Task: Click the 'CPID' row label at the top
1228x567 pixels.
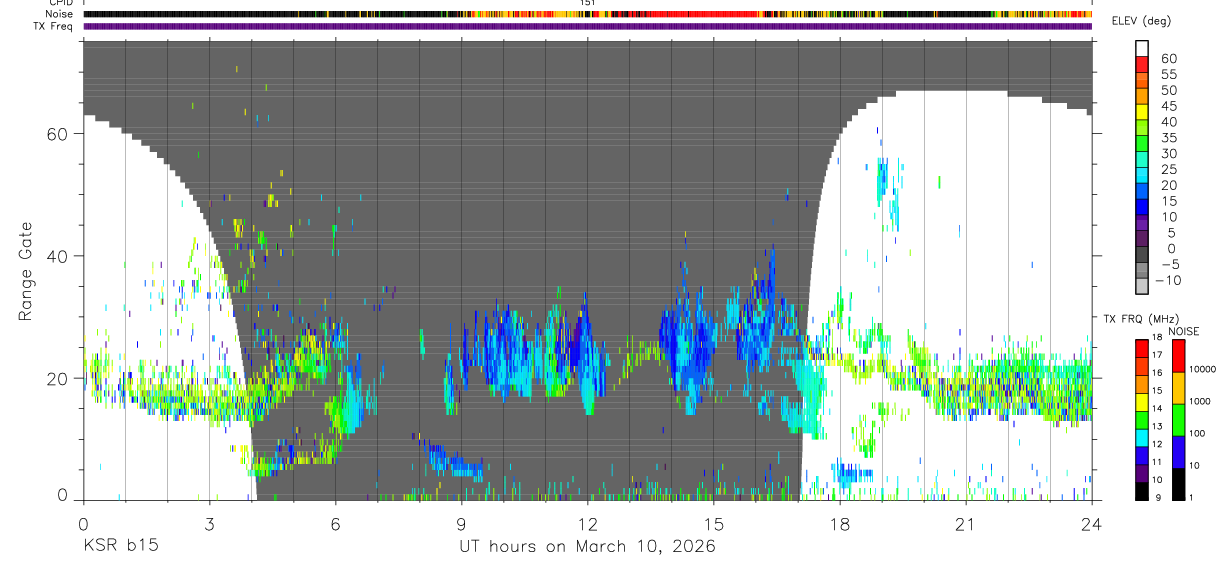Action: [61, 3]
